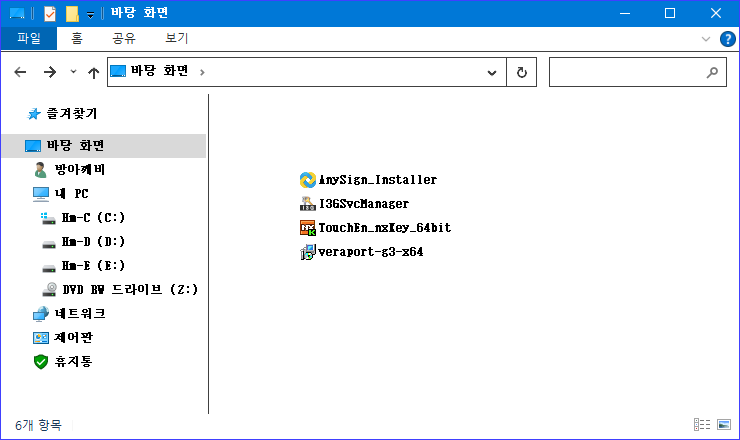Select 바탕 화면 in the navigation pane

(x=104, y=145)
